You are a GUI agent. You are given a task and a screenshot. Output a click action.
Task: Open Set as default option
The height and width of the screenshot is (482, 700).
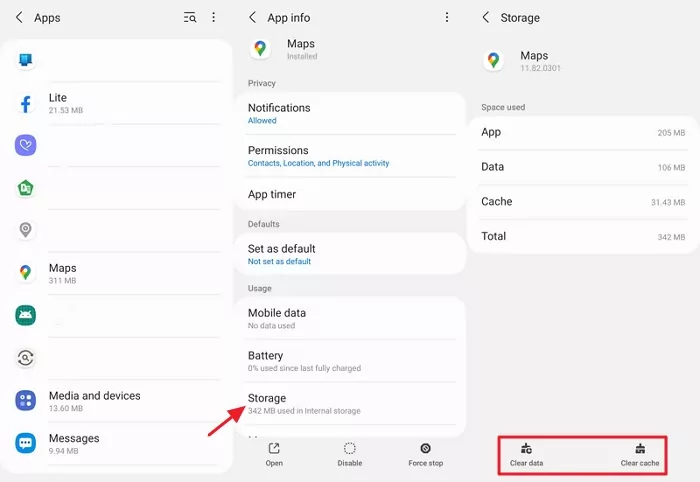(x=354, y=254)
